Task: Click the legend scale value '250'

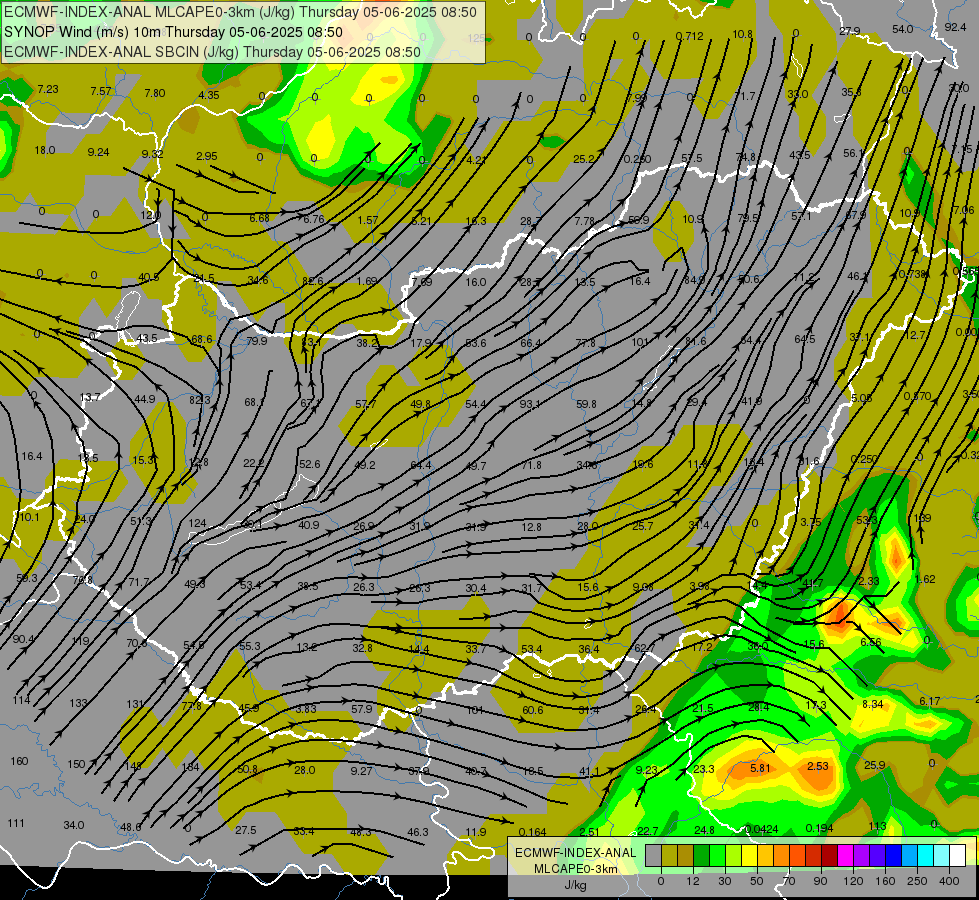Action: pos(917,881)
